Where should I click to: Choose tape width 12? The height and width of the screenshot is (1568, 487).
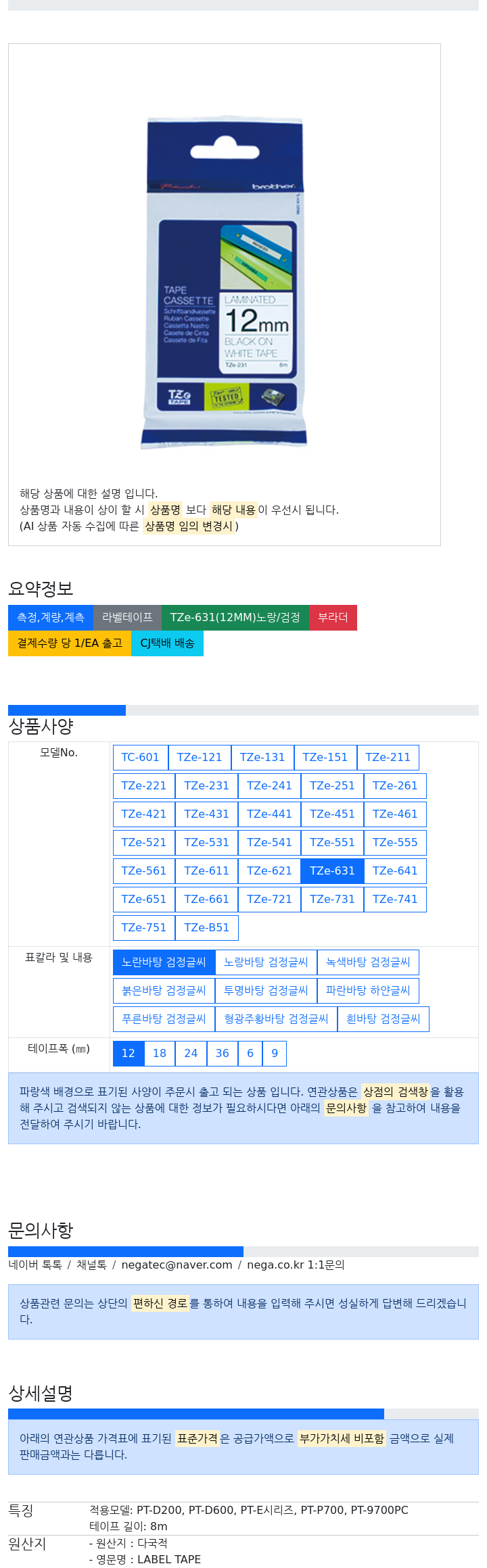click(129, 1054)
